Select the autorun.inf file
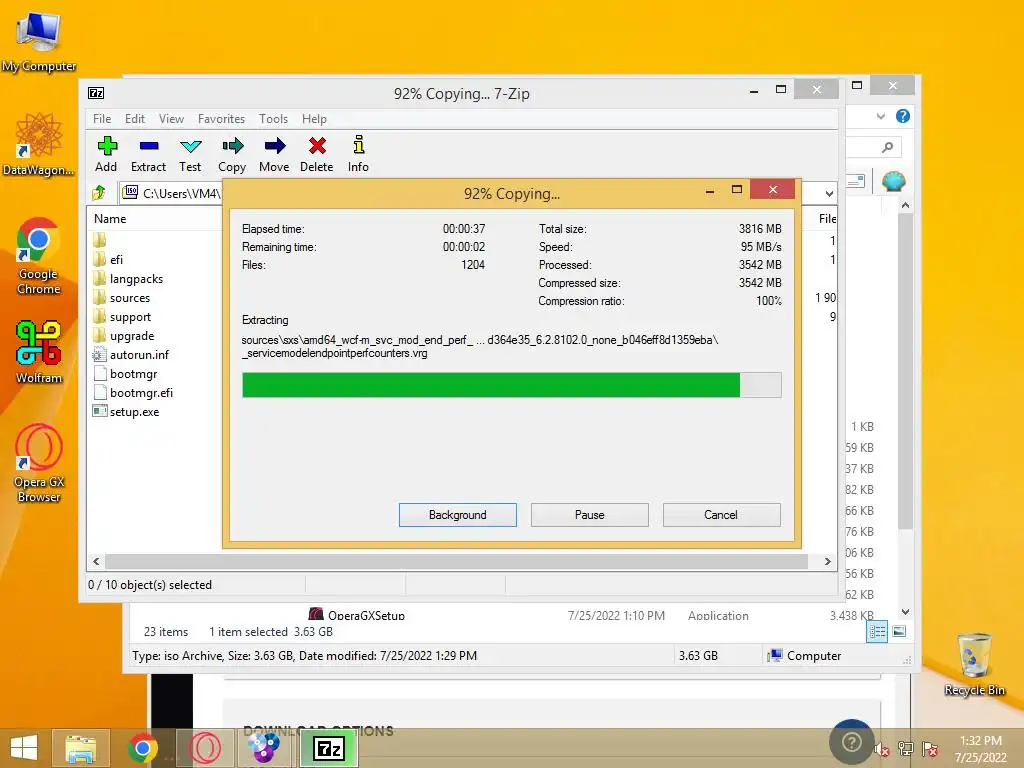The height and width of the screenshot is (768, 1024). coord(131,355)
